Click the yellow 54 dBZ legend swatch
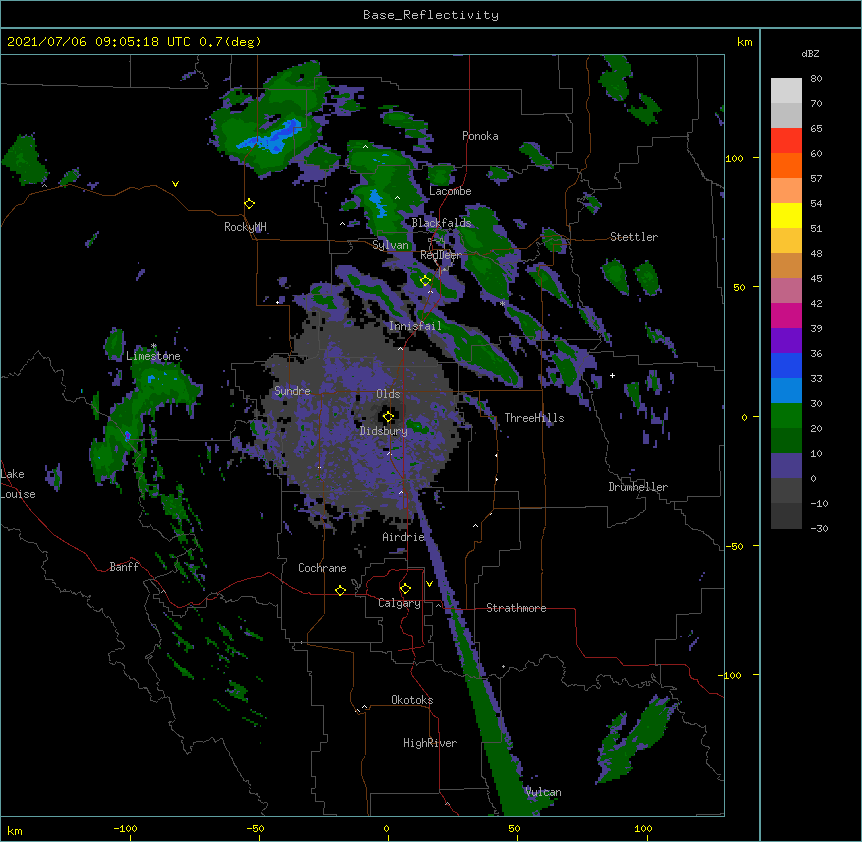The image size is (862, 842). click(x=786, y=216)
